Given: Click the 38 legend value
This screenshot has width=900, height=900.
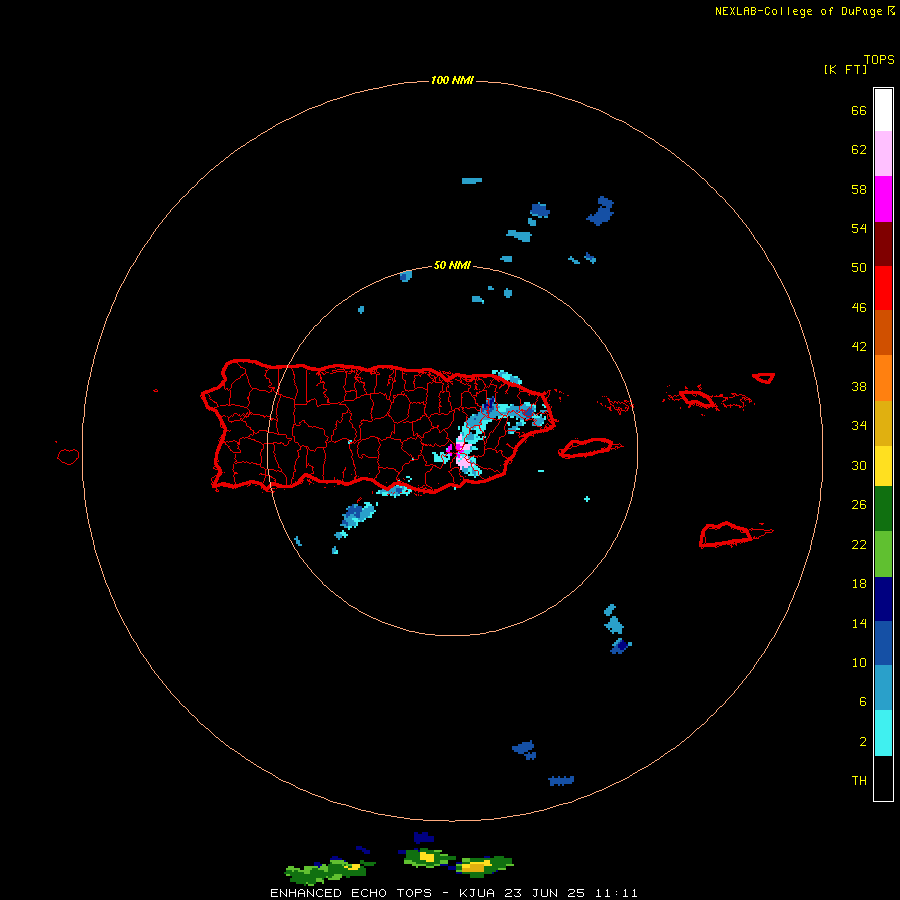Looking at the screenshot, I should [x=859, y=387].
